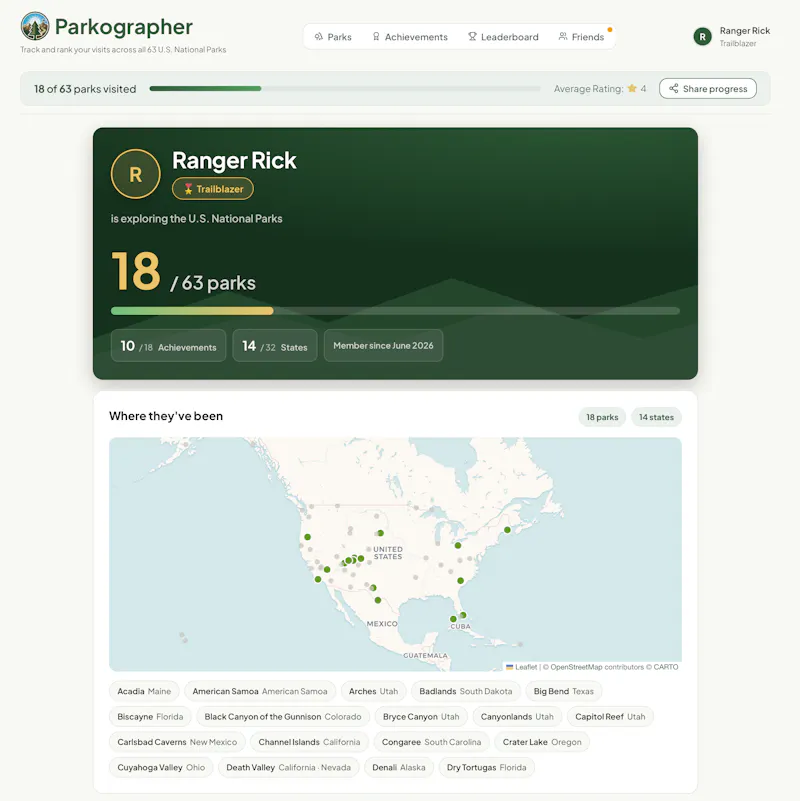Select the Congaree South Carolina chip
Screen dimensions: 800x801
pyautogui.click(x=432, y=742)
